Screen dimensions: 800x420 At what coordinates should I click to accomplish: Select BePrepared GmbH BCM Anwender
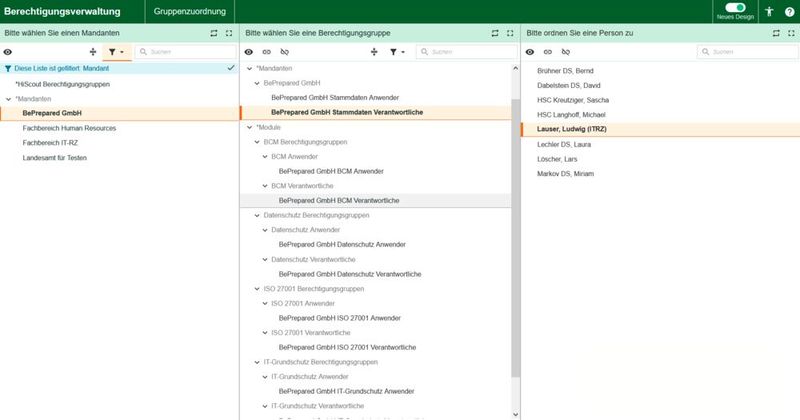click(x=331, y=171)
